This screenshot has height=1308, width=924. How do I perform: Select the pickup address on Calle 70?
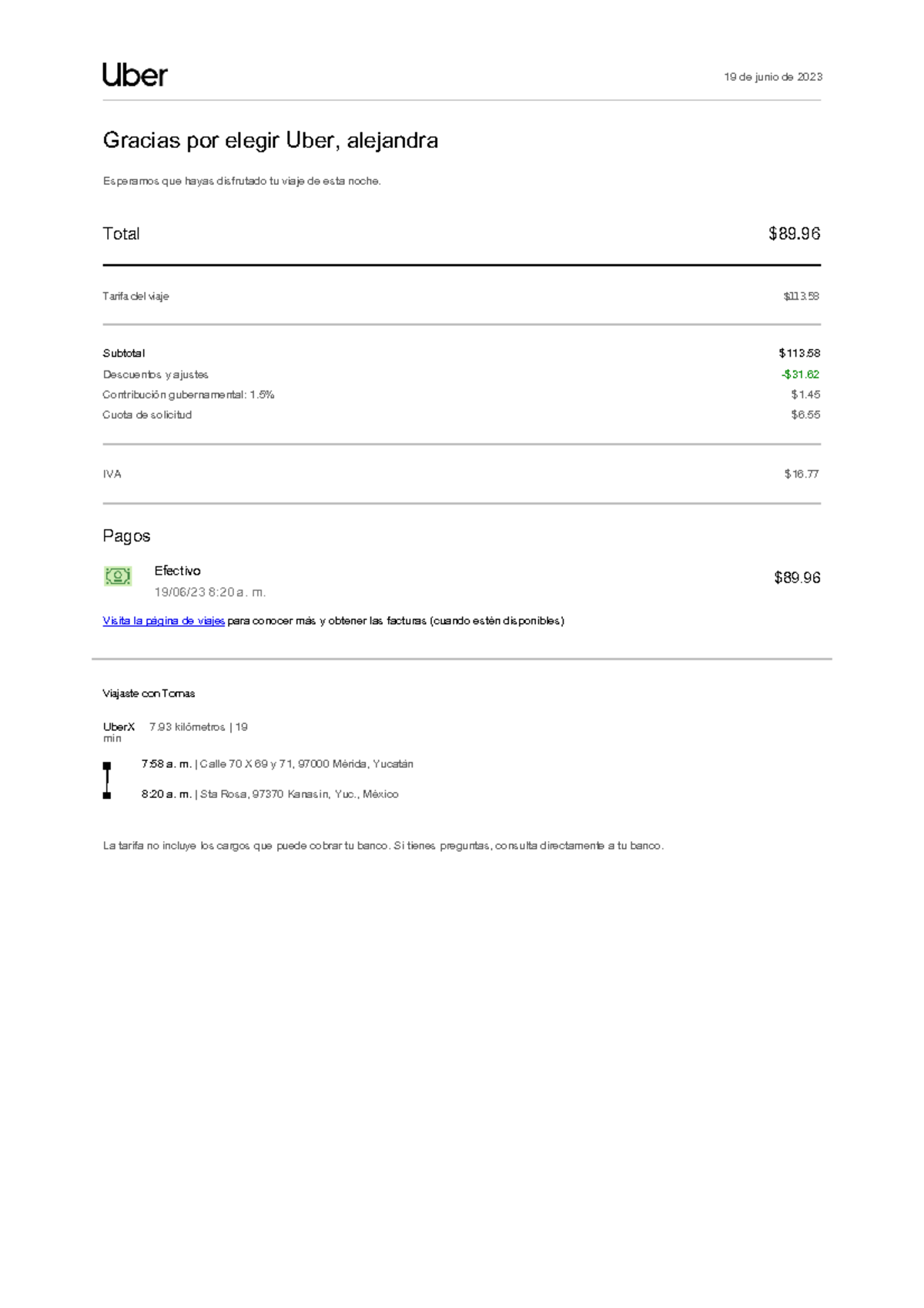(306, 764)
